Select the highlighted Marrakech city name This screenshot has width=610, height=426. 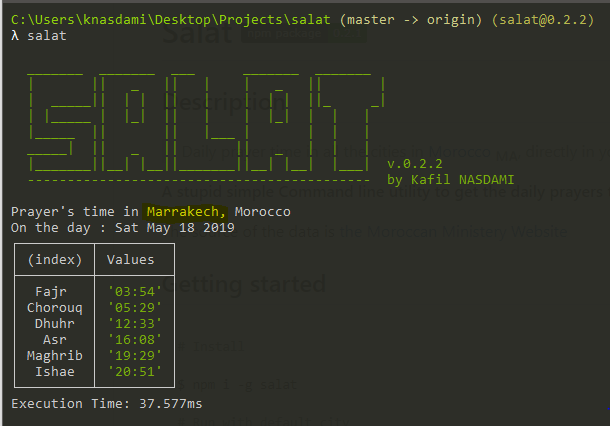coord(183,212)
